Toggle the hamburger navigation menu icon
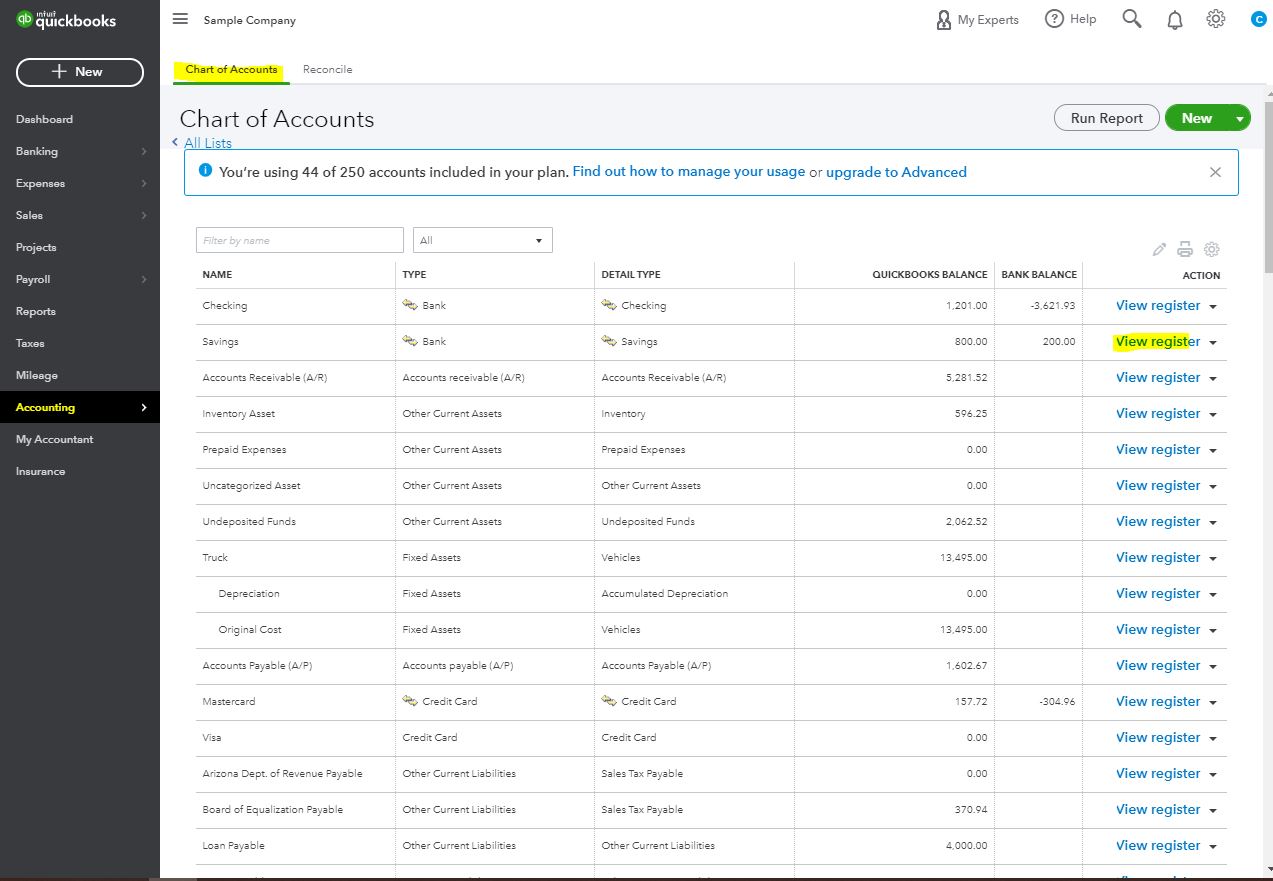Viewport: 1273px width, 881px height. [180, 19]
